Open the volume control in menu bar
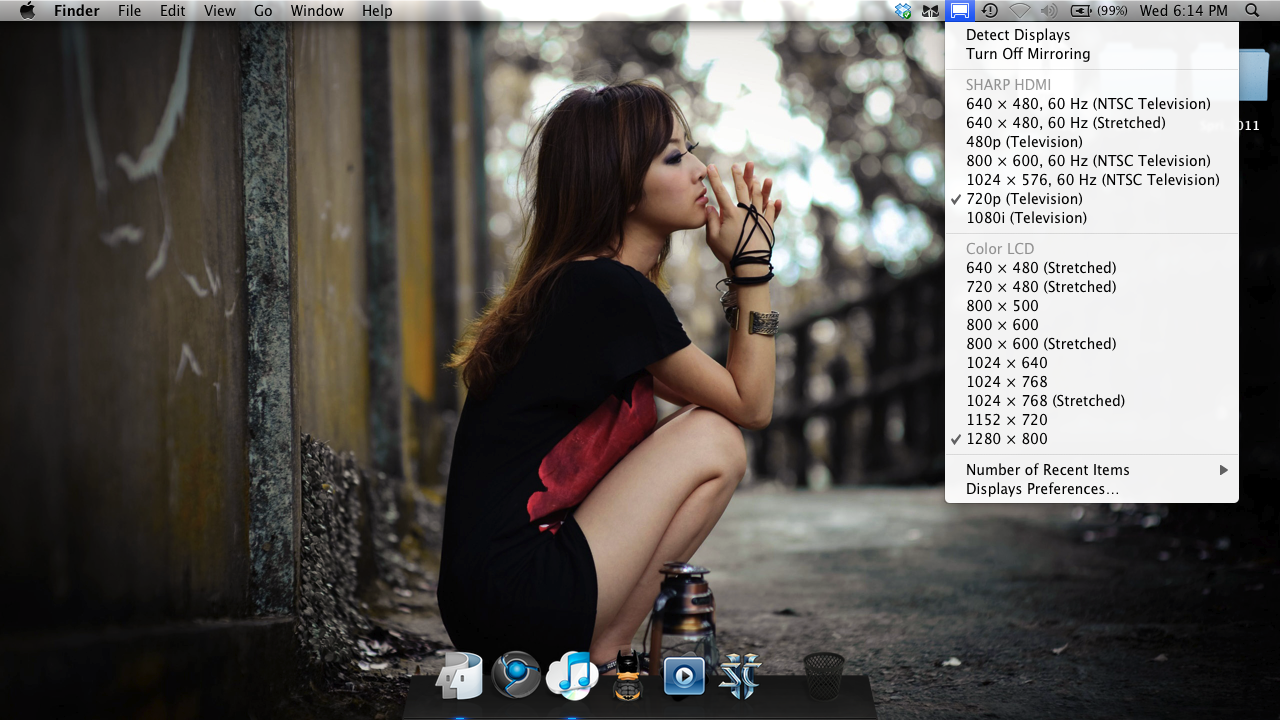 click(x=1049, y=11)
